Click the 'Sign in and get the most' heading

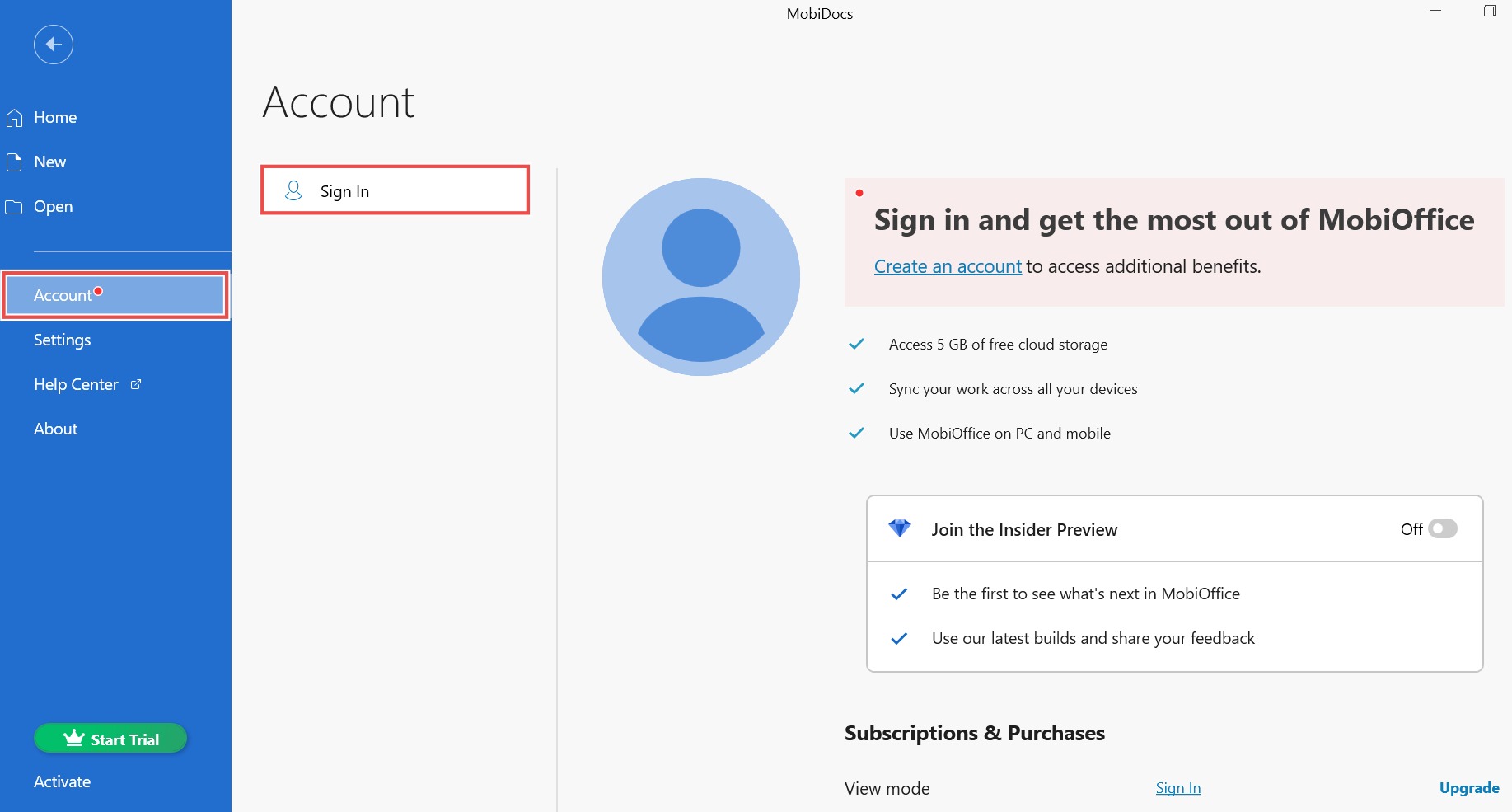click(1174, 220)
